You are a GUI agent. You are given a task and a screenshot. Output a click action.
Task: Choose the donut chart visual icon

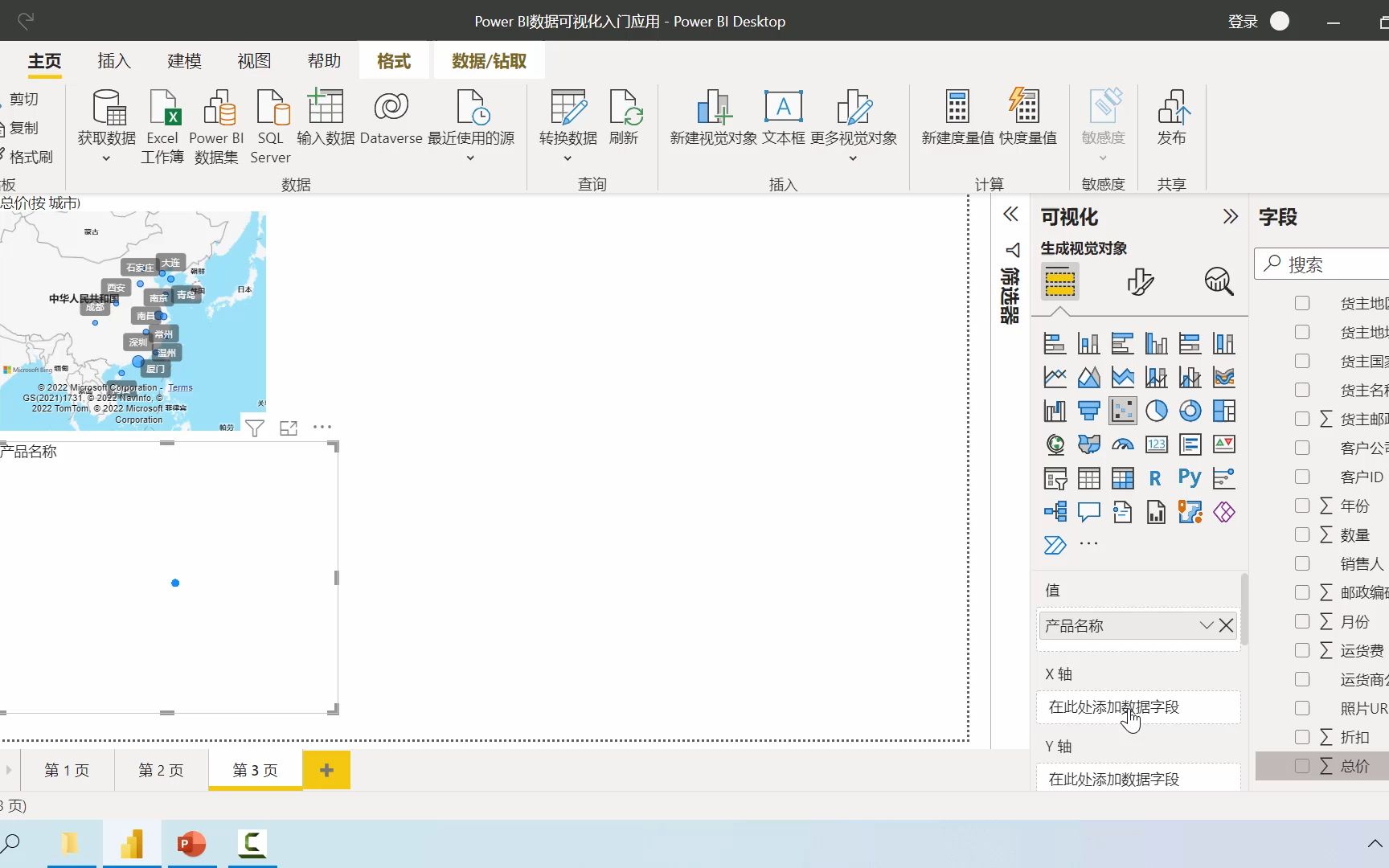[1190, 411]
